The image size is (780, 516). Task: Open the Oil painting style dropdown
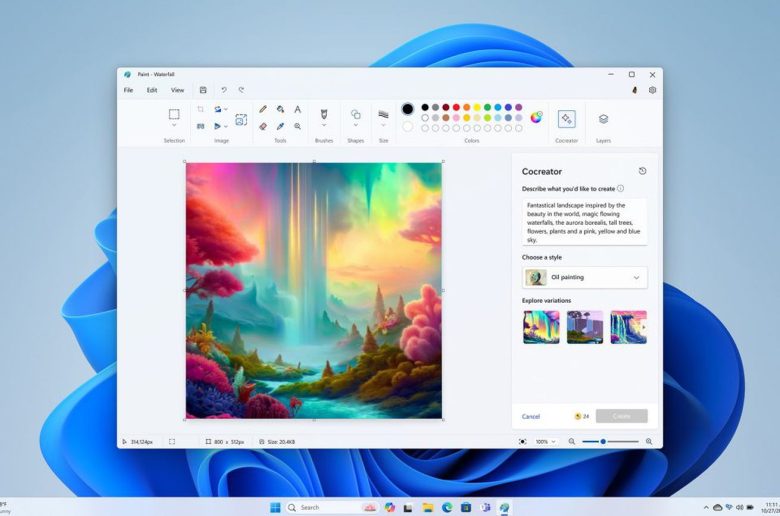pyautogui.click(x=585, y=278)
